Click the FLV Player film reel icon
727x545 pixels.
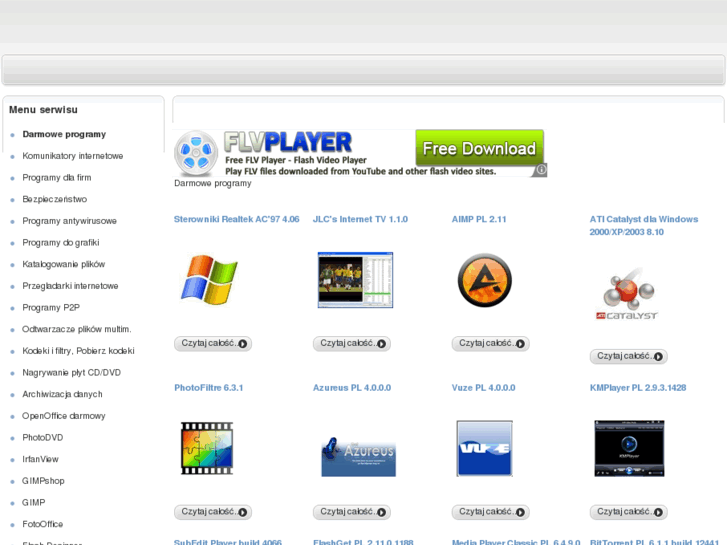click(x=196, y=153)
